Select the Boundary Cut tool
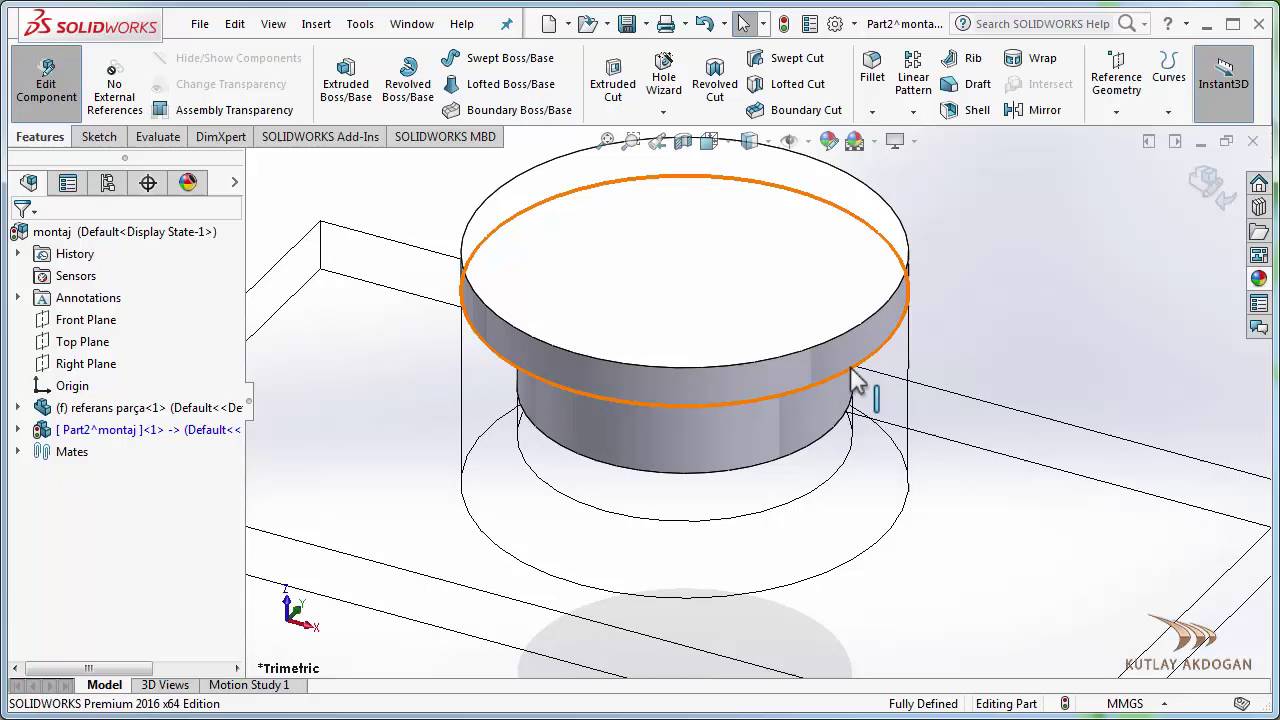The height and width of the screenshot is (720, 1280). click(x=794, y=110)
